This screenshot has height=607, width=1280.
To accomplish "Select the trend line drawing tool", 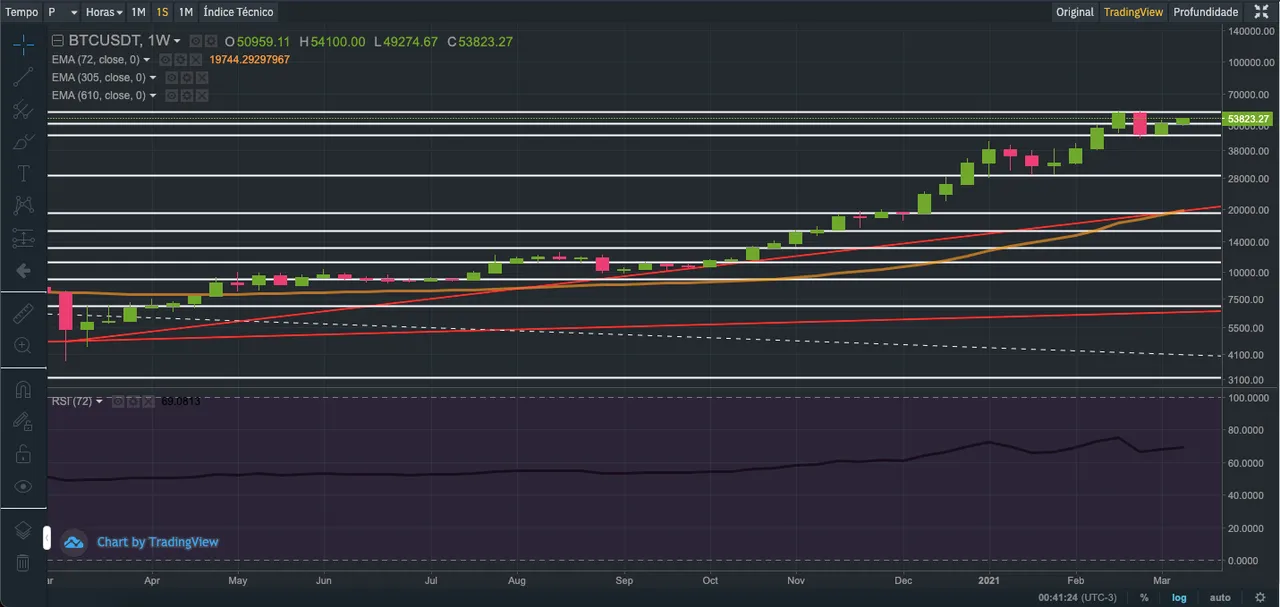I will point(23,77).
